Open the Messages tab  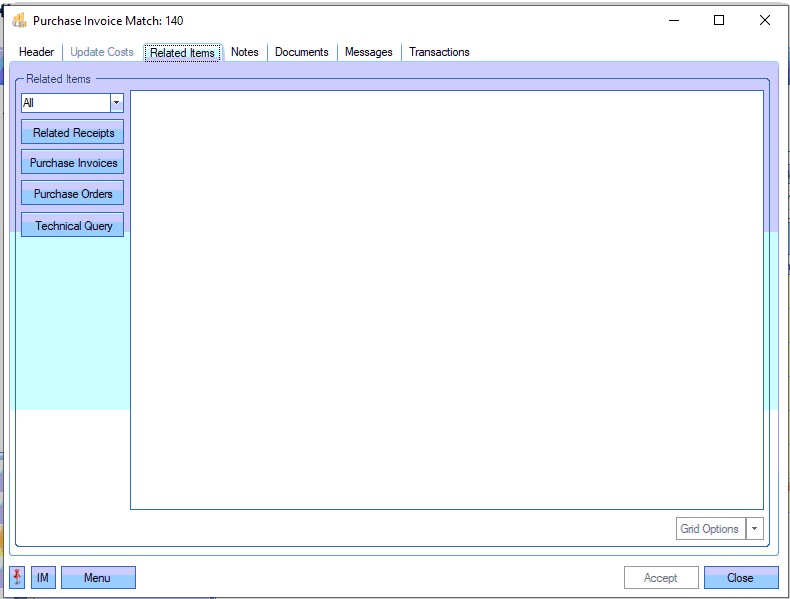pyautogui.click(x=369, y=52)
